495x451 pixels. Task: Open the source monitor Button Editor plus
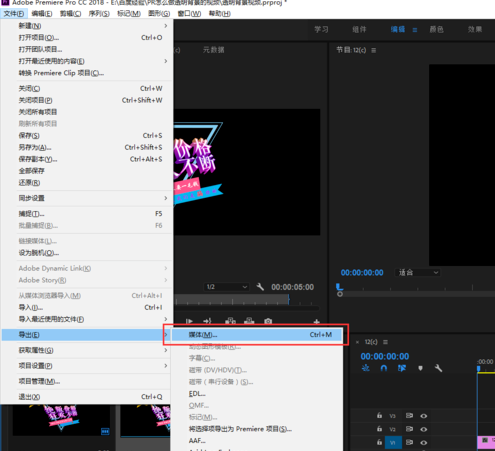[317, 322]
